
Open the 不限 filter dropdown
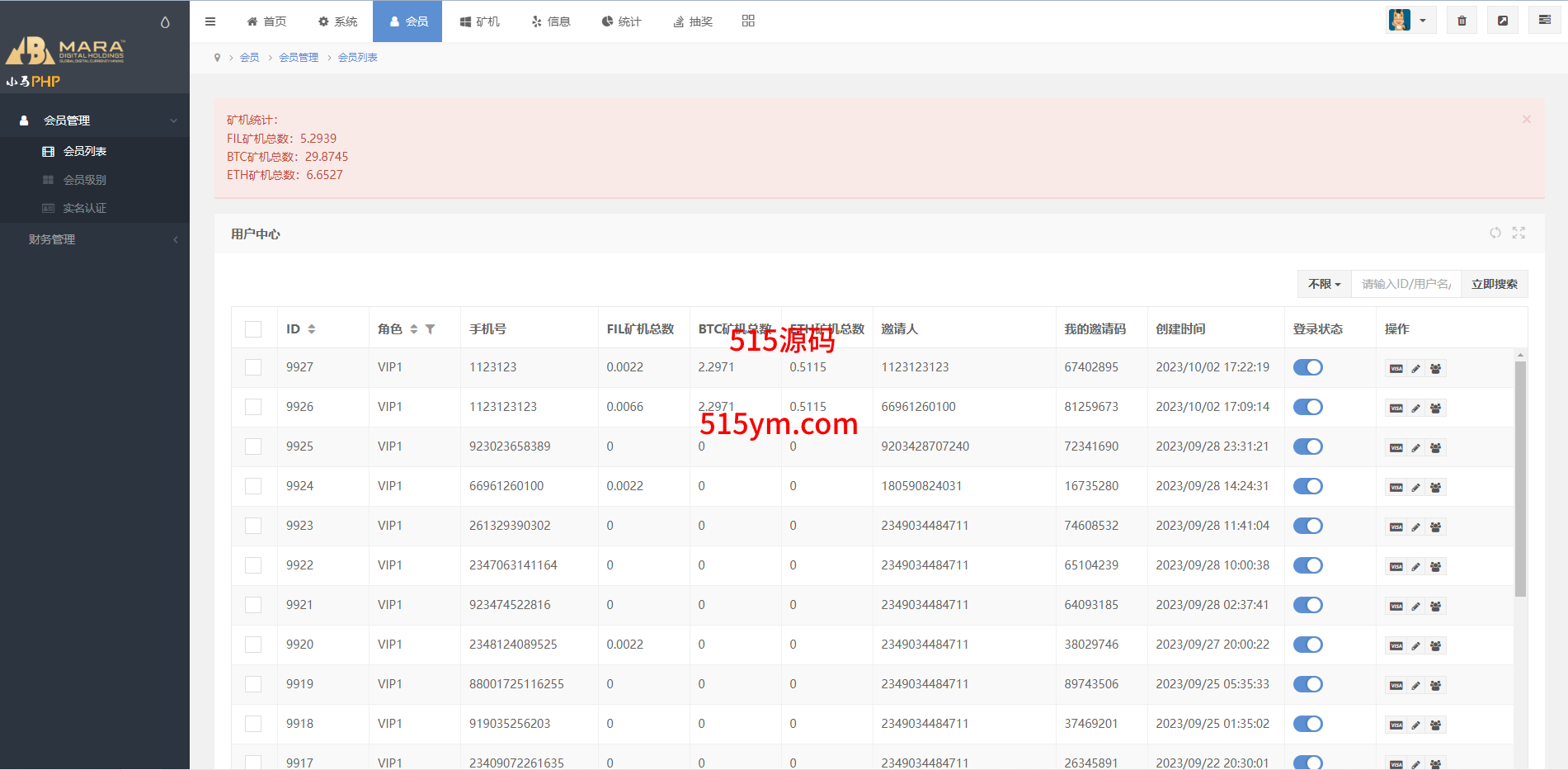[x=1324, y=284]
